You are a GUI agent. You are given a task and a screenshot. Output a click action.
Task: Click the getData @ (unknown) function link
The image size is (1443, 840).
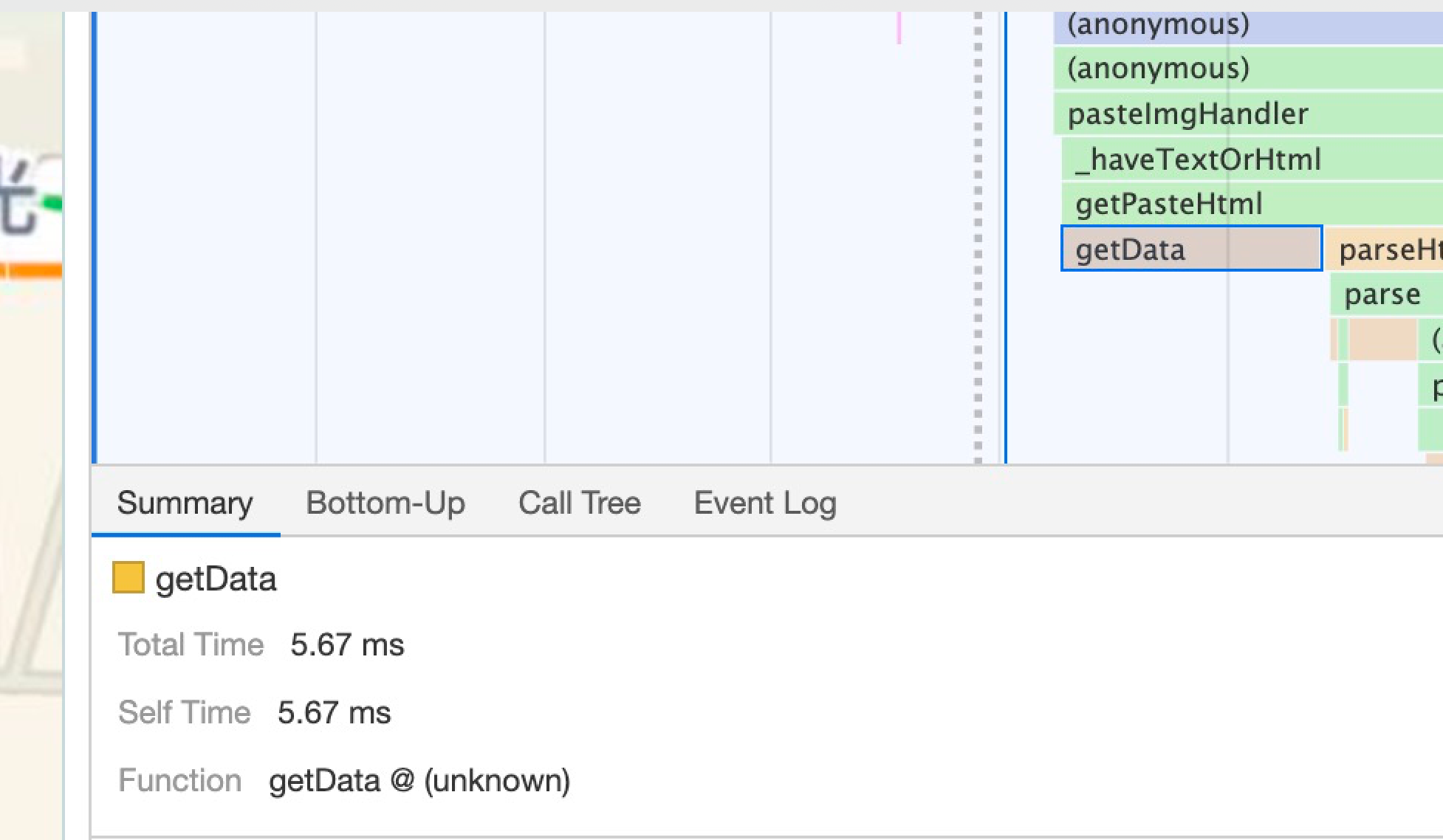(x=419, y=781)
